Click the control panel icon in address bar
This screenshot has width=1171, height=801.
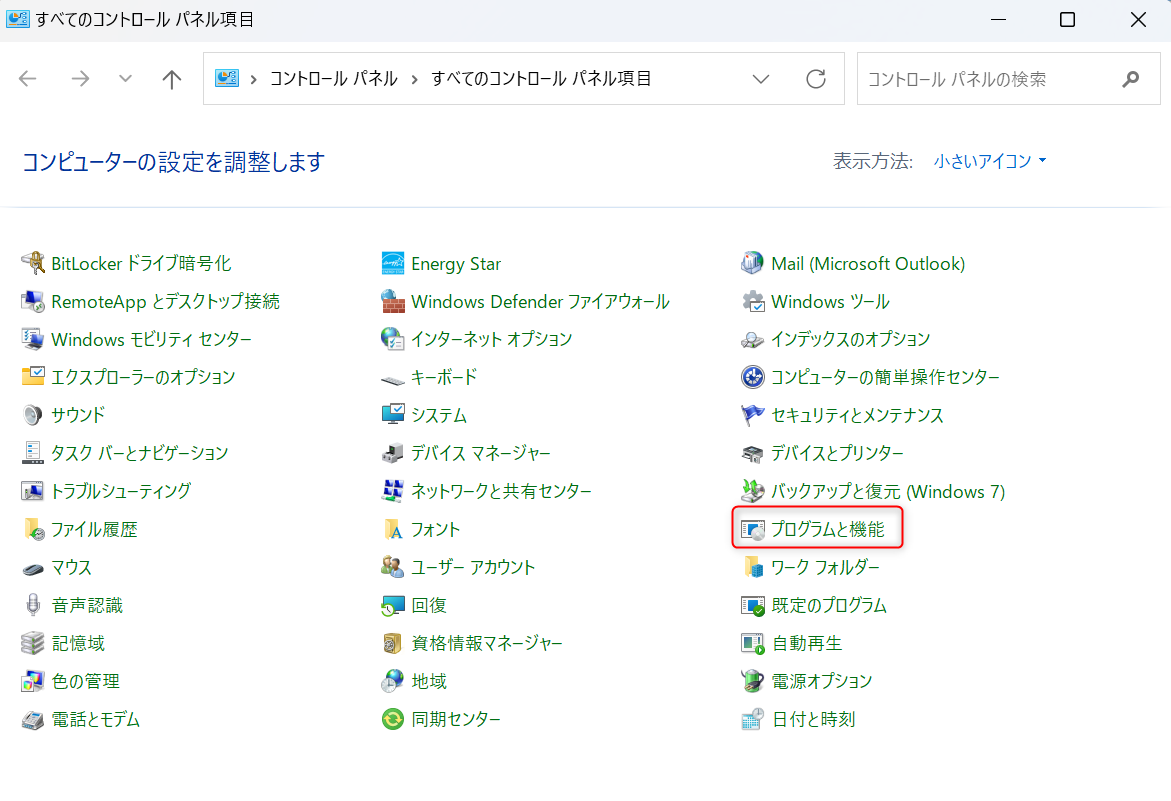point(226,78)
